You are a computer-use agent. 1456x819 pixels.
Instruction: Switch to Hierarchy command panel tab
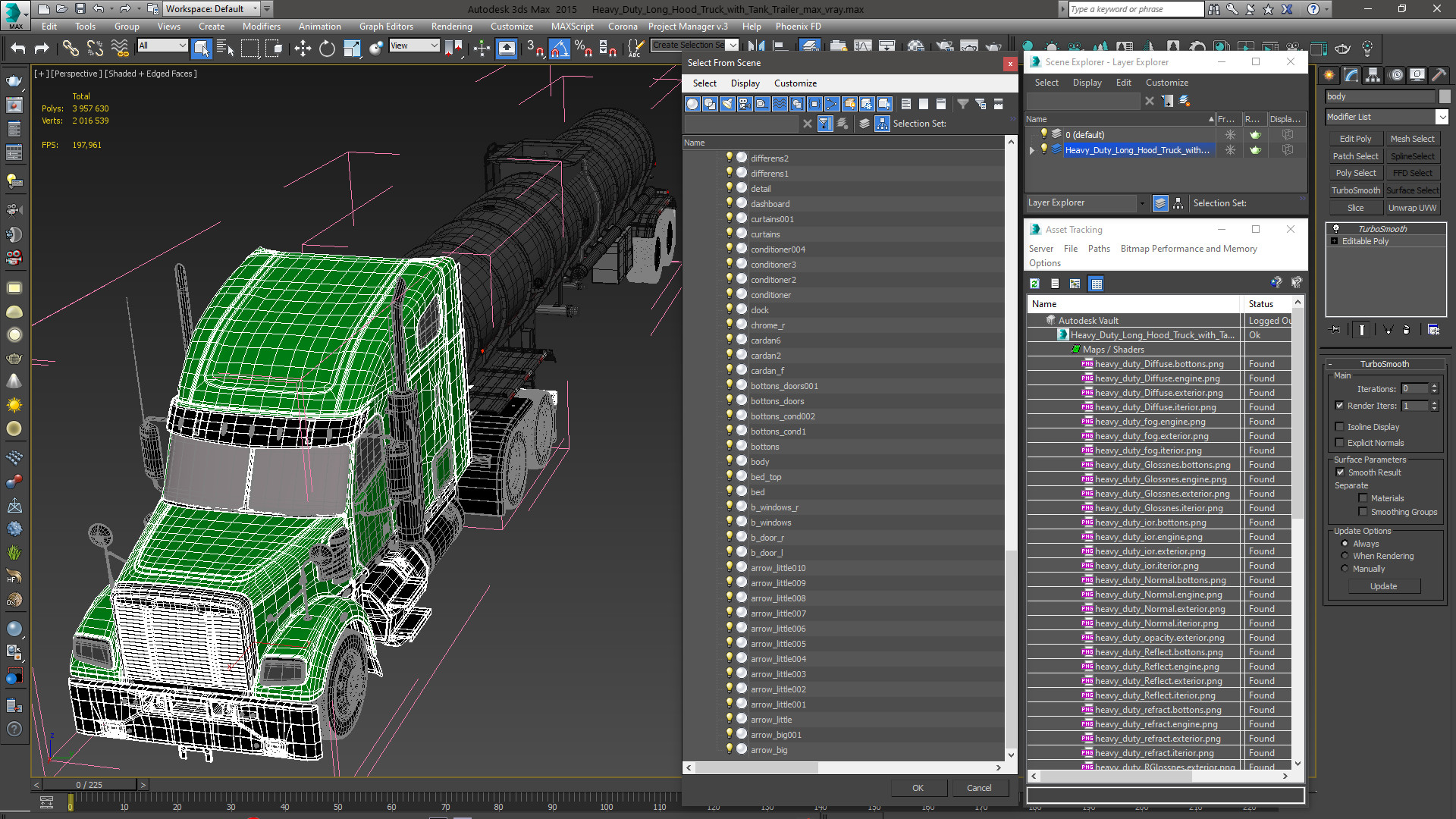1373,75
